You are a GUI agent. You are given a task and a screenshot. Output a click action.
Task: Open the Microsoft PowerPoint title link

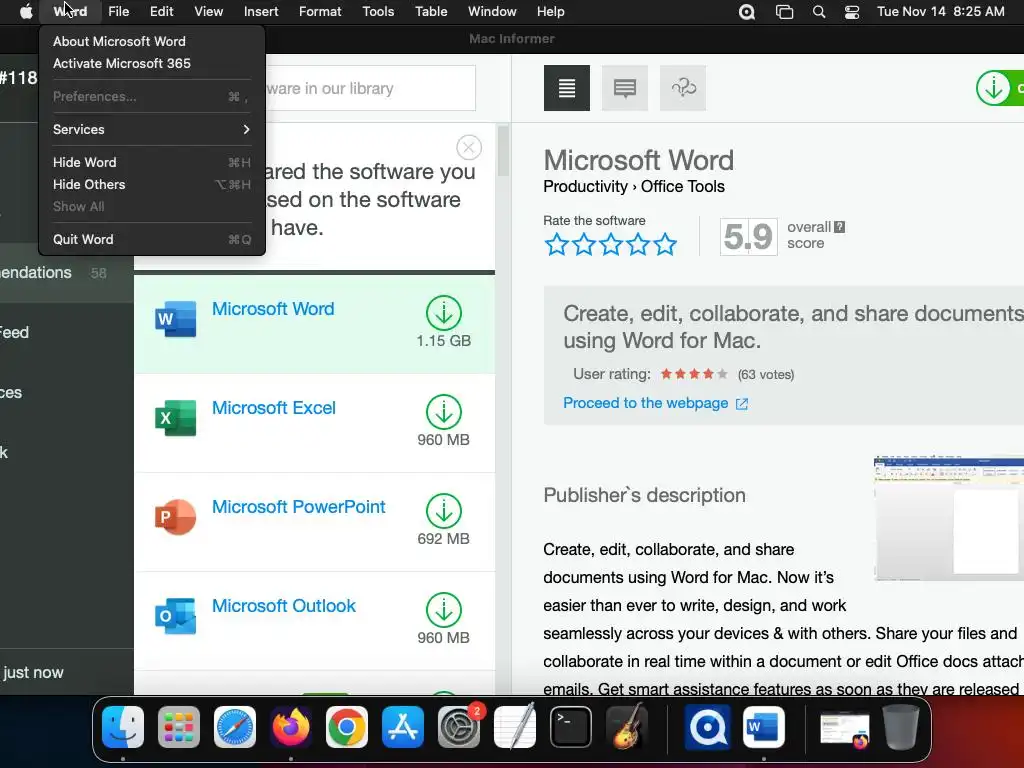(298, 507)
